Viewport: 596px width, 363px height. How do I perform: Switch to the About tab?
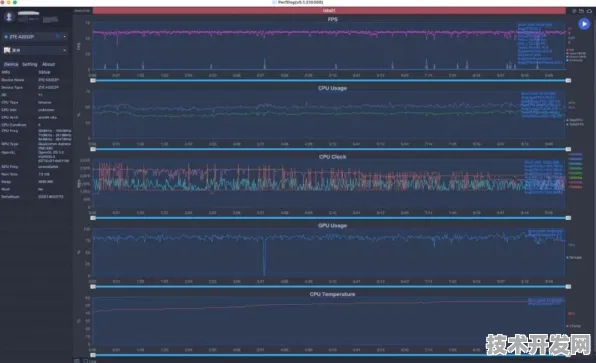point(49,64)
